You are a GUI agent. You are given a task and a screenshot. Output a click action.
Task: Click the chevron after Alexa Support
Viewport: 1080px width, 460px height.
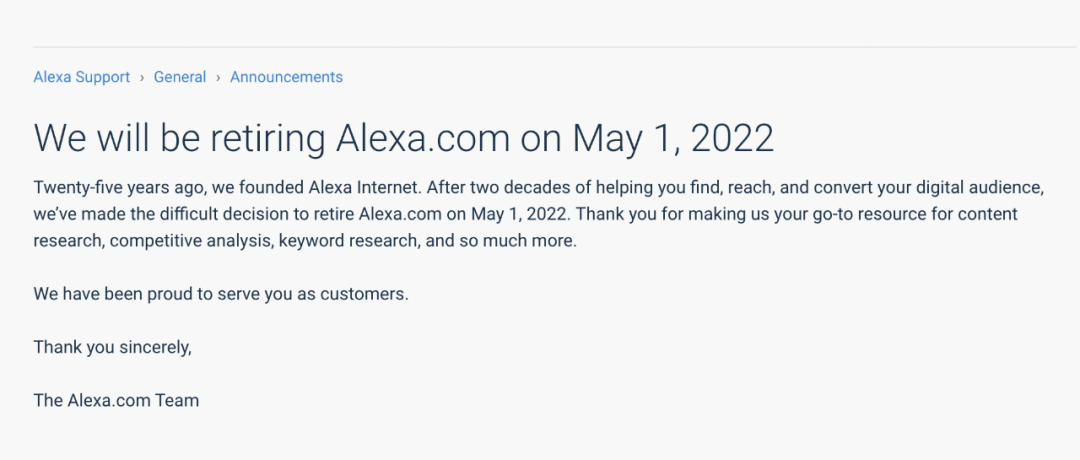coord(142,77)
